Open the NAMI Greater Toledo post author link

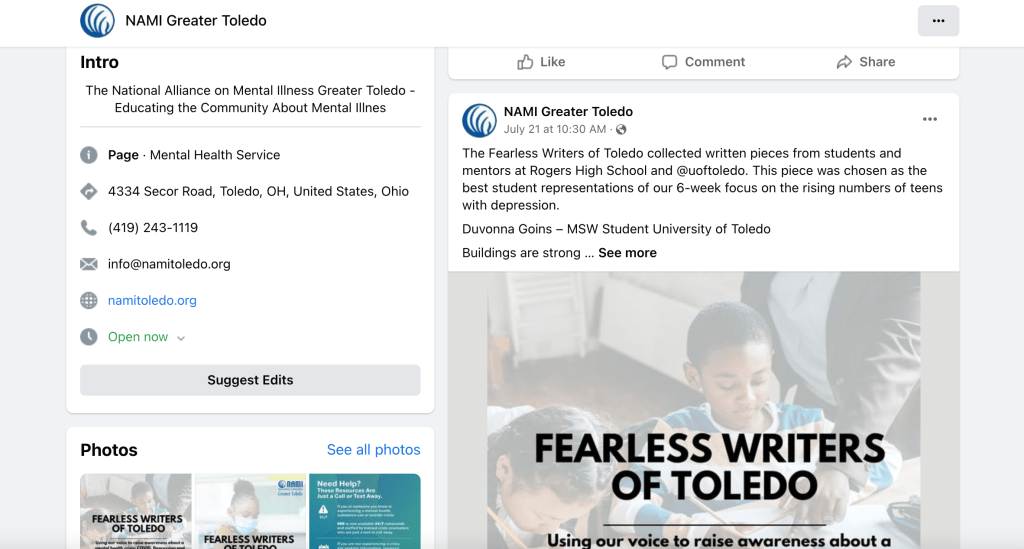click(568, 111)
